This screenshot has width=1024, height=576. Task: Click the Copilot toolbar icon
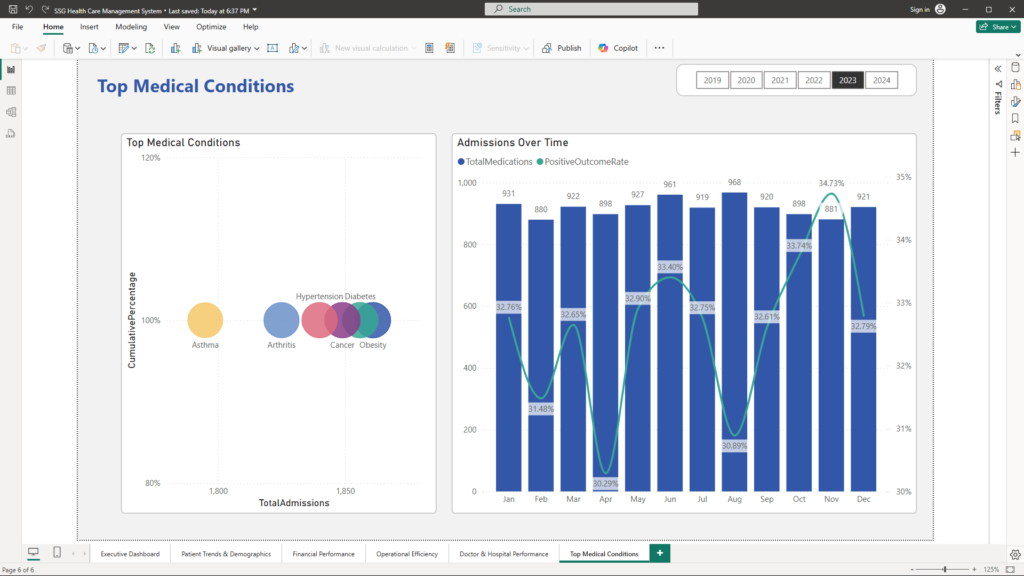click(x=618, y=48)
